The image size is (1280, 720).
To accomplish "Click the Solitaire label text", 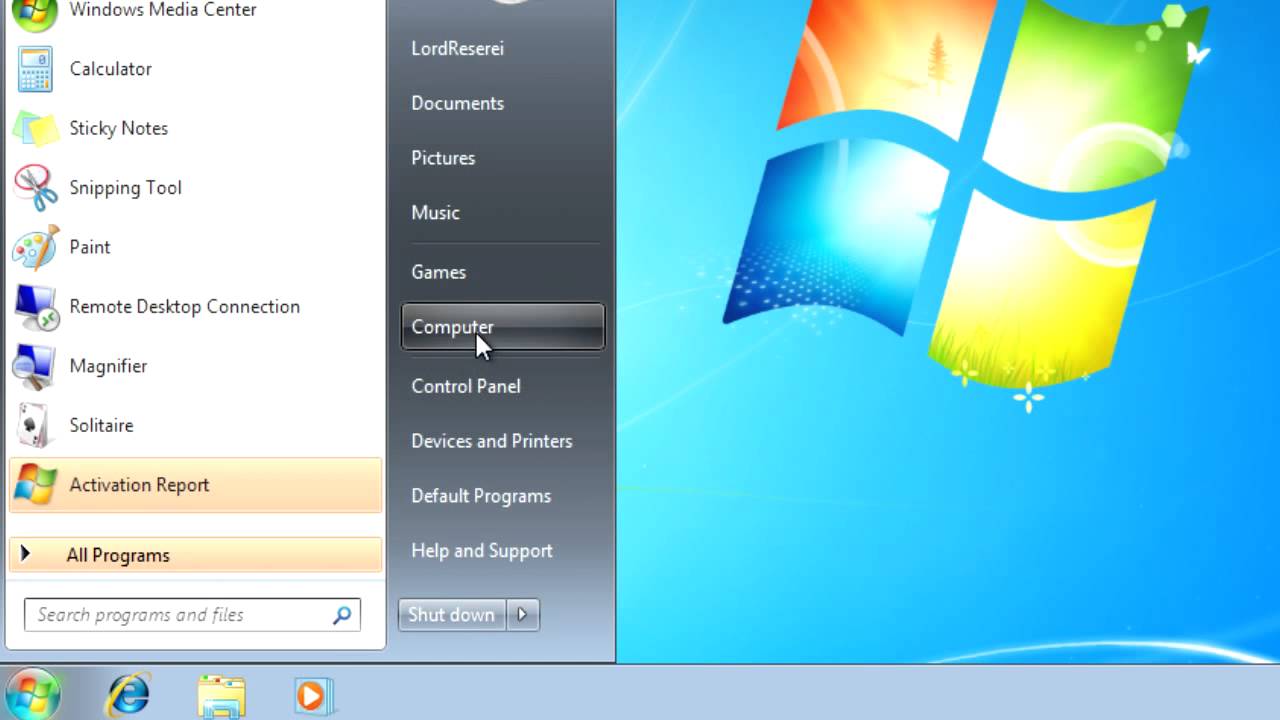I will coord(101,425).
